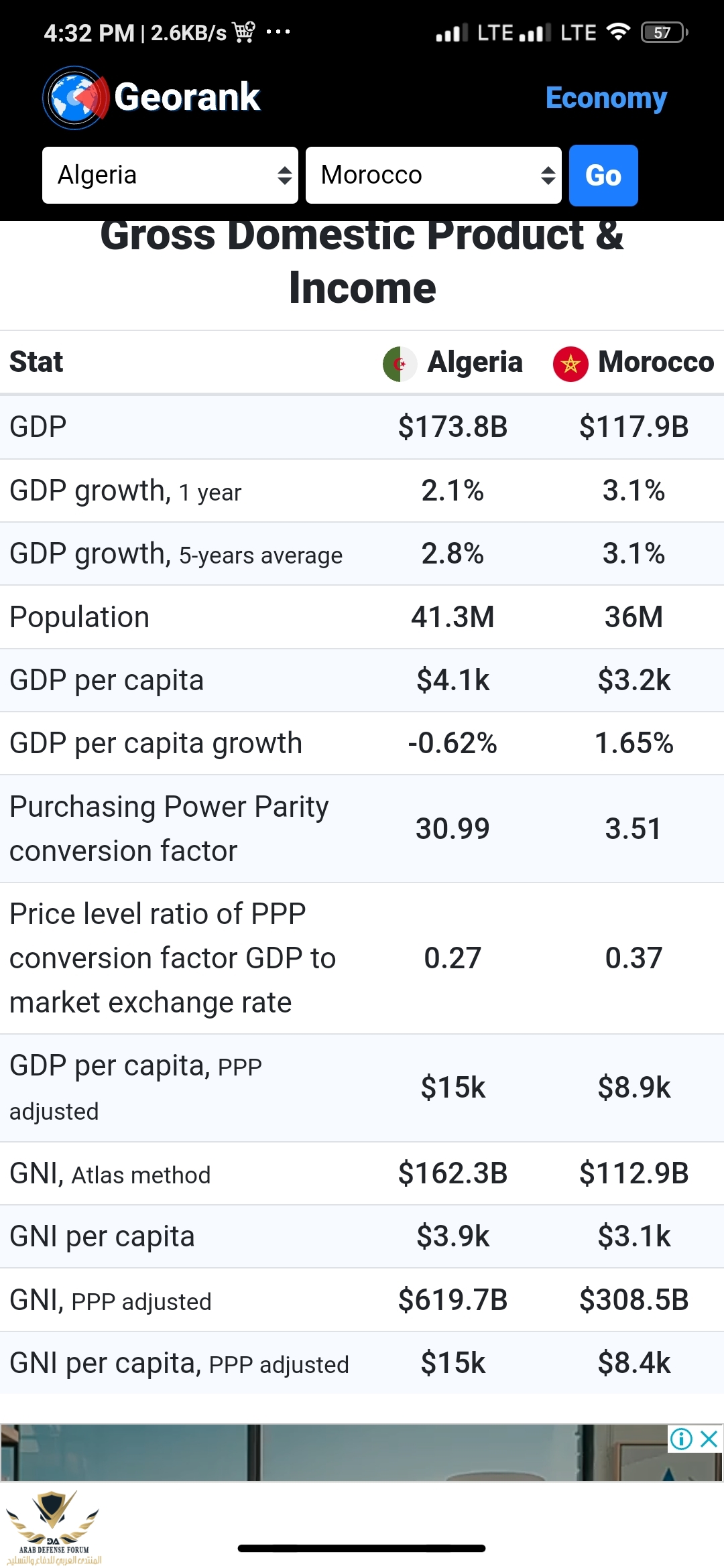Tap the shopping cart notification icon
Screen dimensions: 724x1568
coord(244,32)
